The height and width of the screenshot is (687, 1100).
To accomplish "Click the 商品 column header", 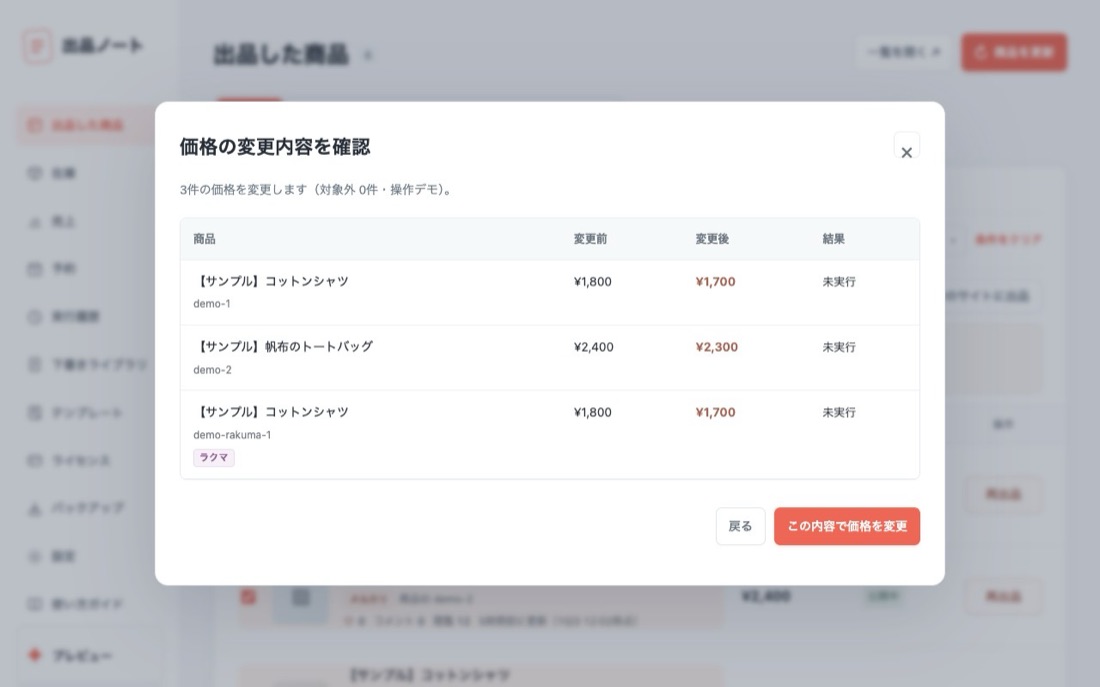I will point(204,239).
